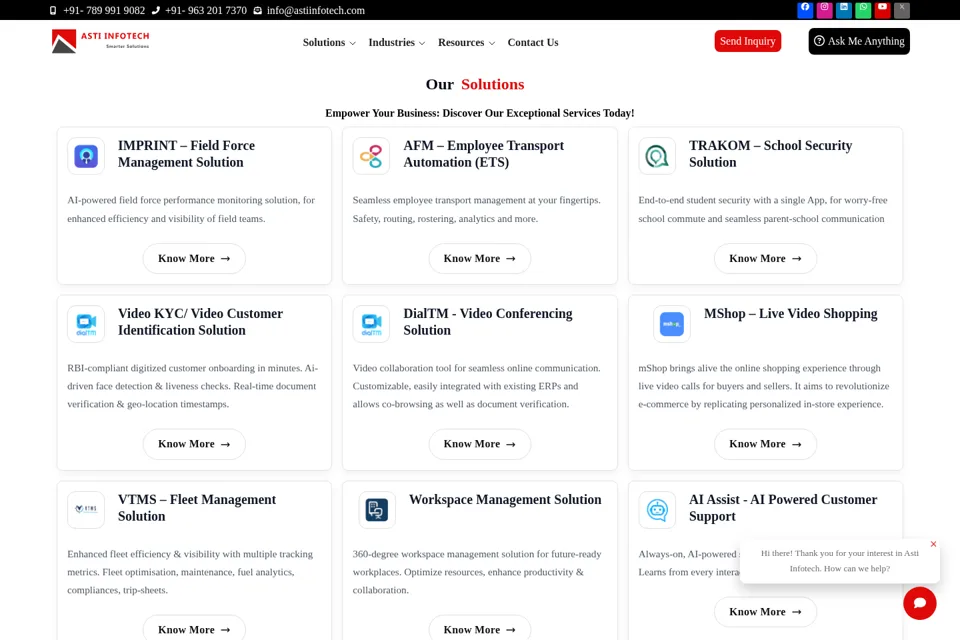This screenshot has height=640, width=960.
Task: Click the Send Inquiry button
Action: point(748,41)
